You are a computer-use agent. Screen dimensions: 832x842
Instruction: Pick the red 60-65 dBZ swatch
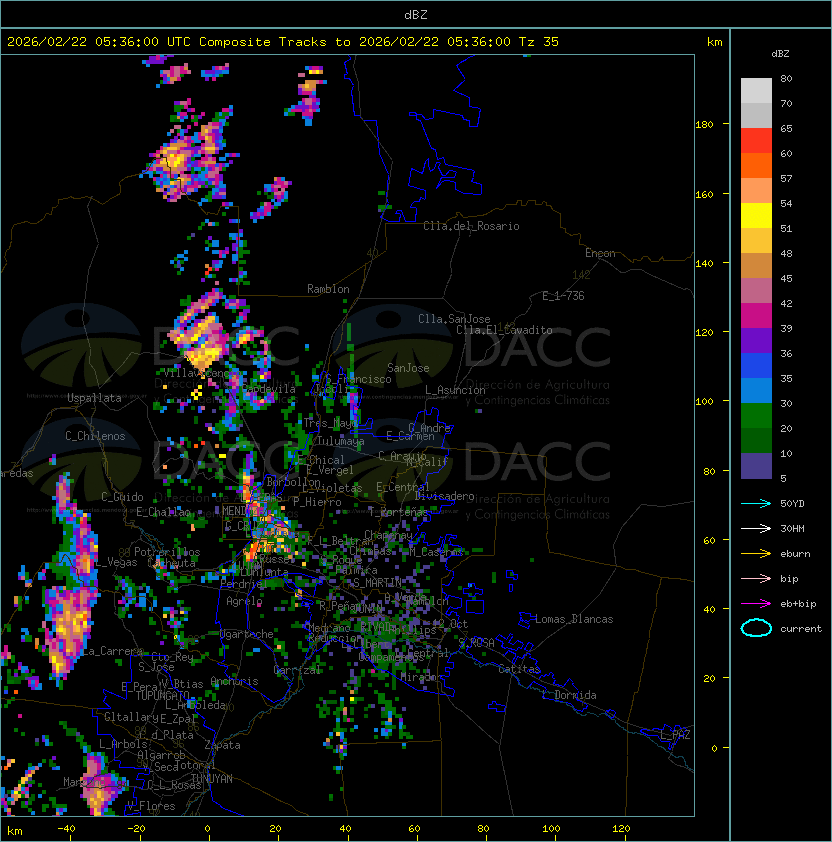tap(756, 141)
